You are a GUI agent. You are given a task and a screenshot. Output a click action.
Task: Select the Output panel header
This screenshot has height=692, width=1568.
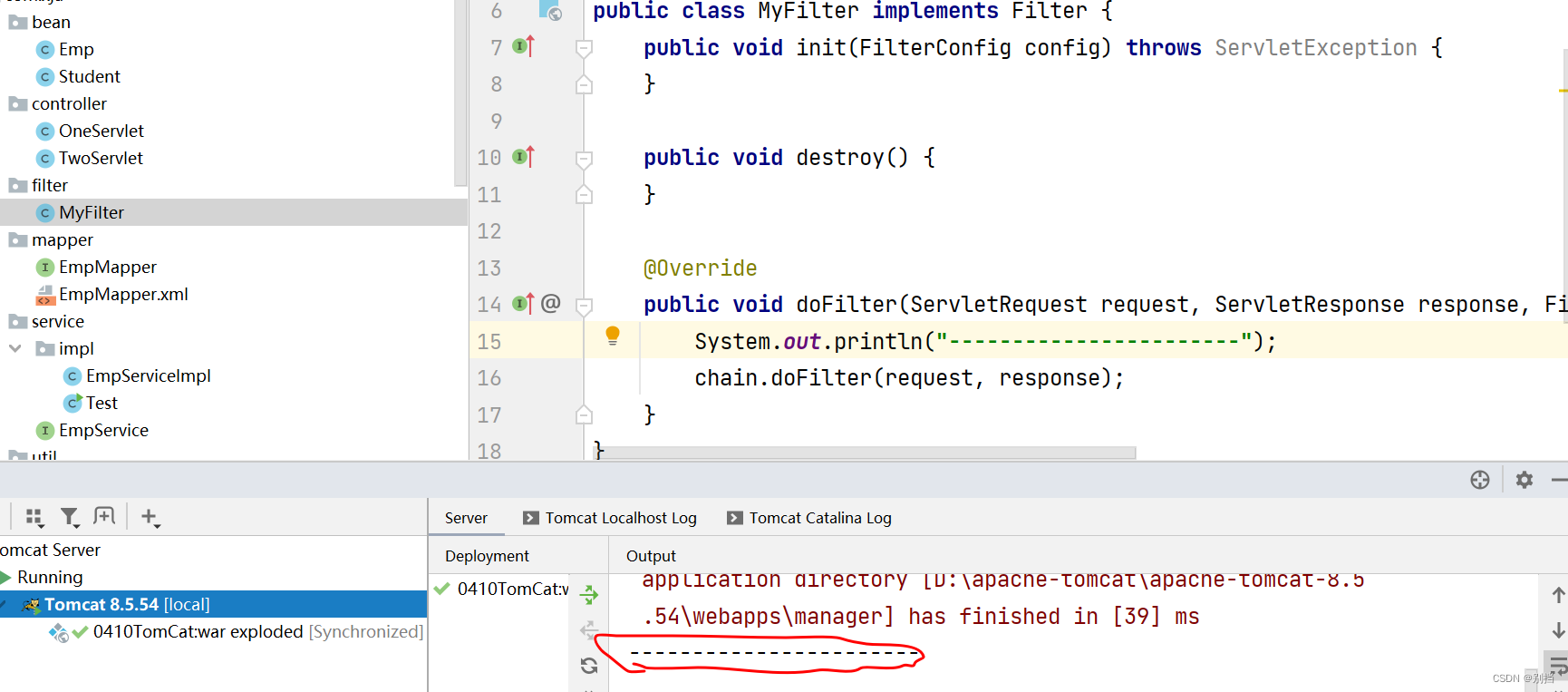pos(651,556)
